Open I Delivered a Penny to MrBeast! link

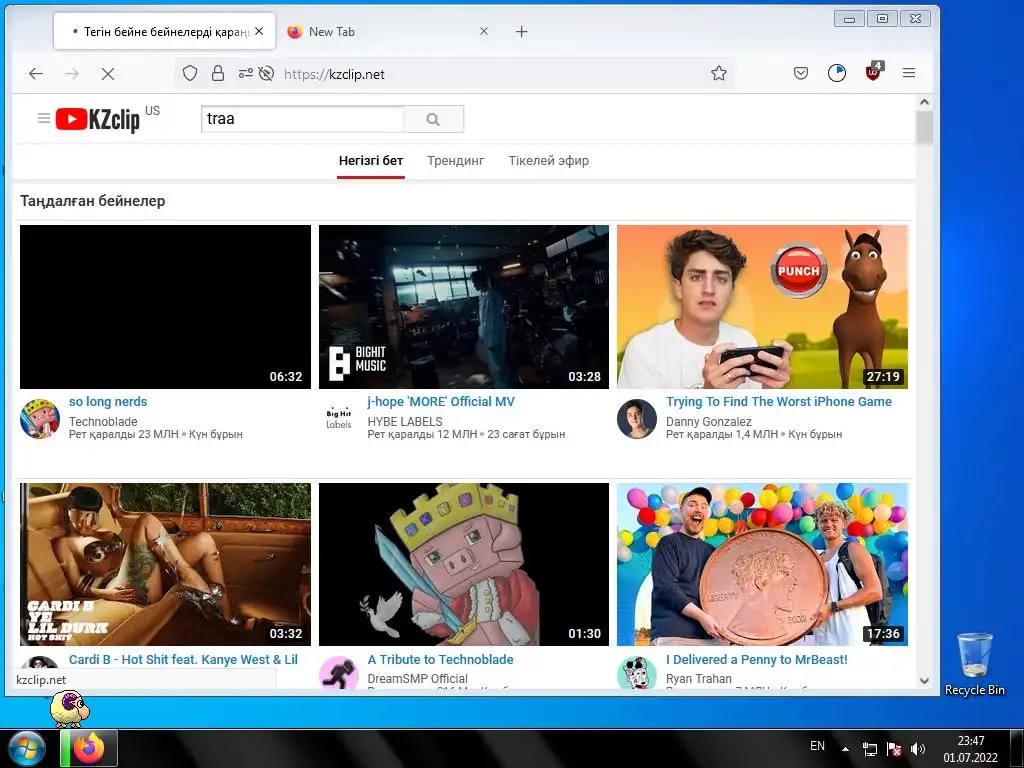click(x=757, y=660)
